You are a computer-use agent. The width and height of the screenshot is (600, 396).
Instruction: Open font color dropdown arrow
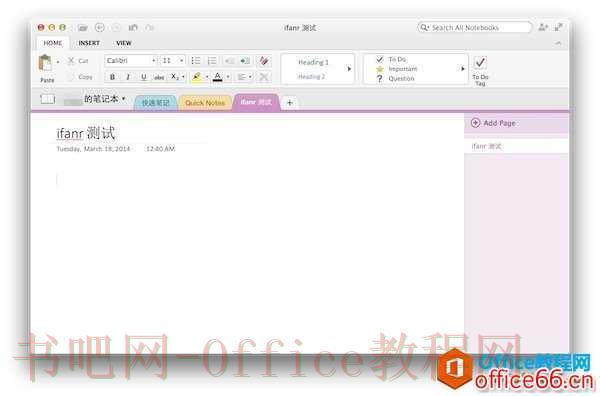(228, 77)
